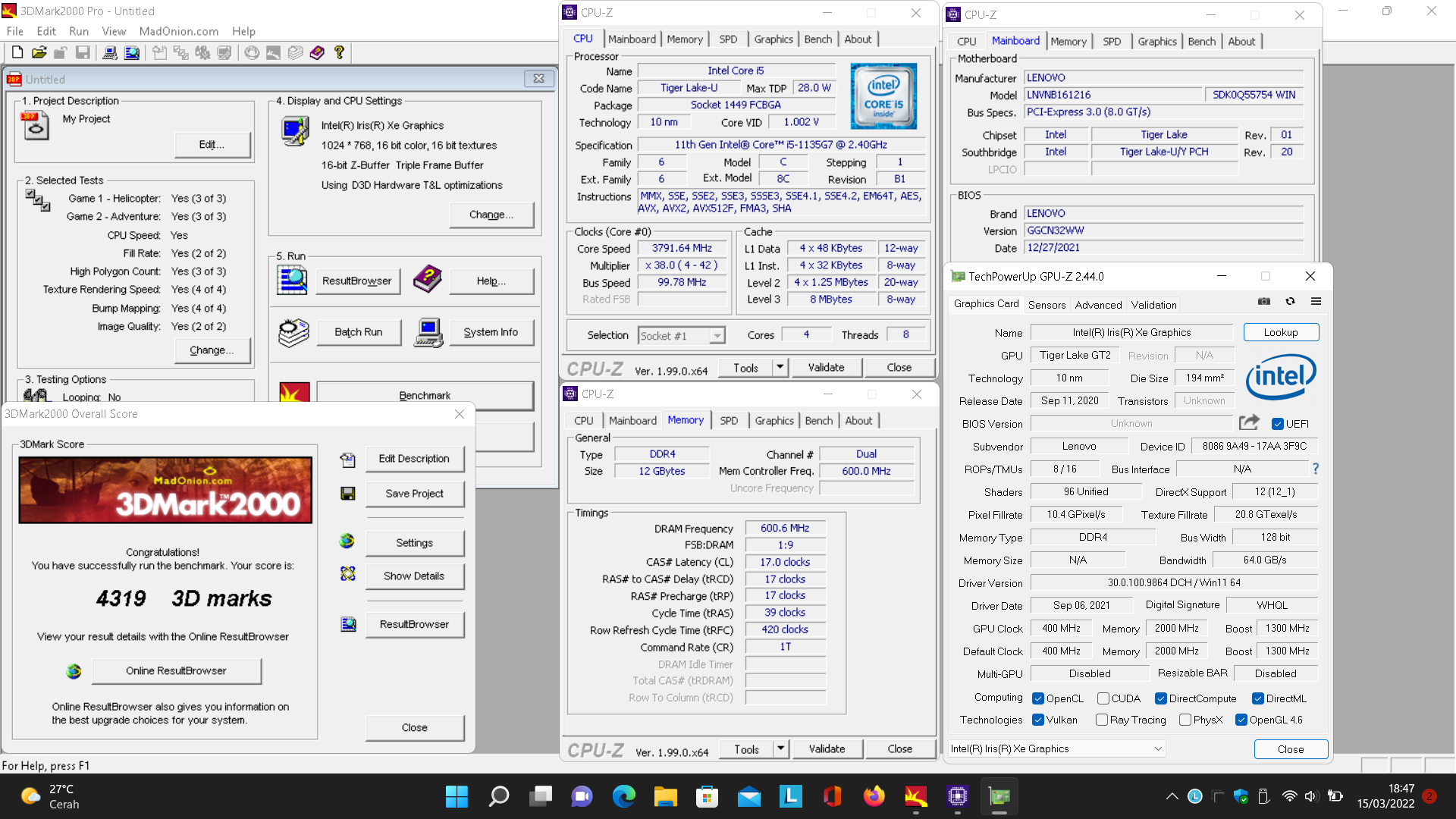Open the SPD tab in the Mainboard CPU-Z window

pos(1112,42)
